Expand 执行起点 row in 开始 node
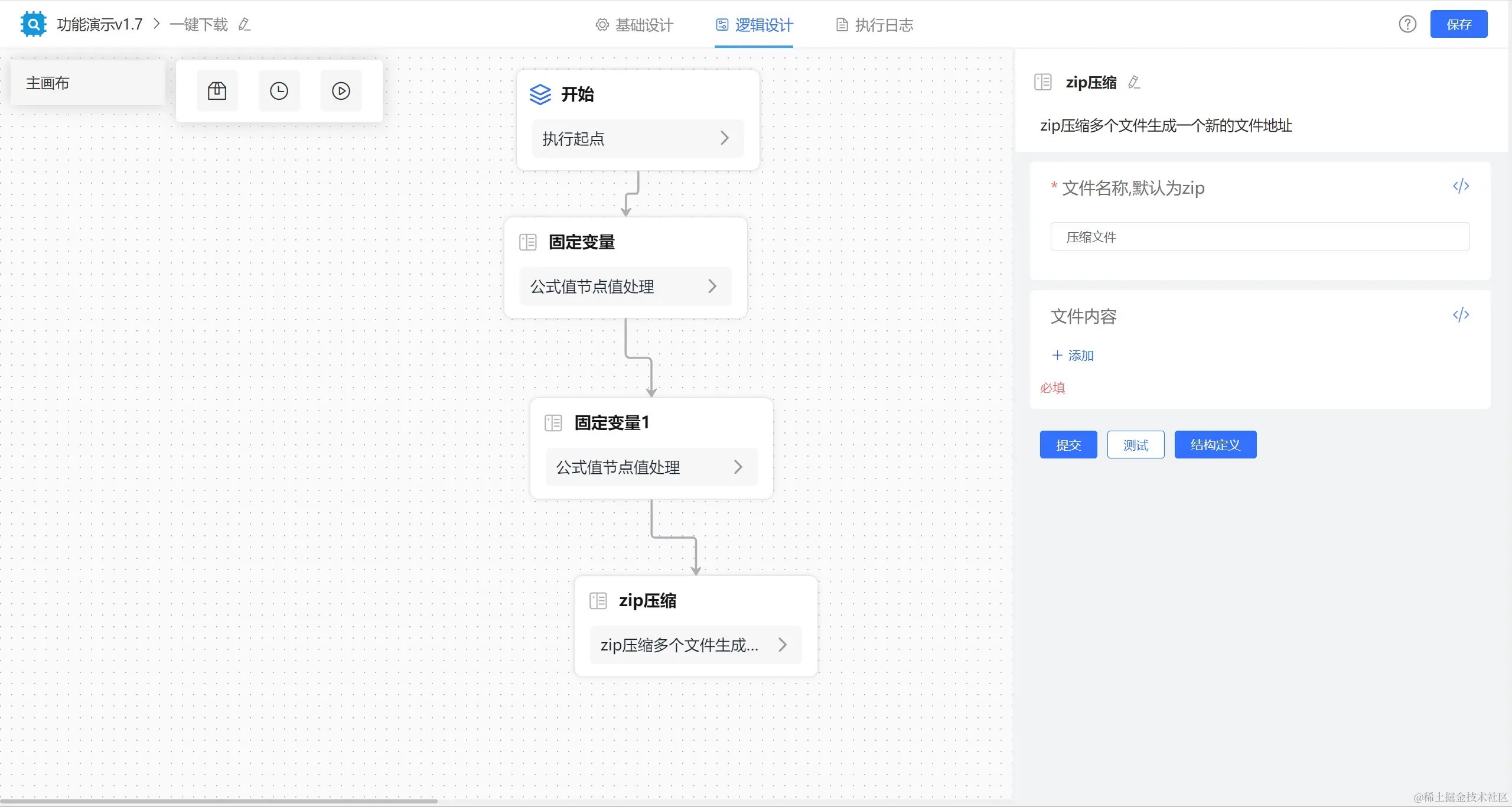Viewport: 1512px width, 807px height. [x=725, y=138]
